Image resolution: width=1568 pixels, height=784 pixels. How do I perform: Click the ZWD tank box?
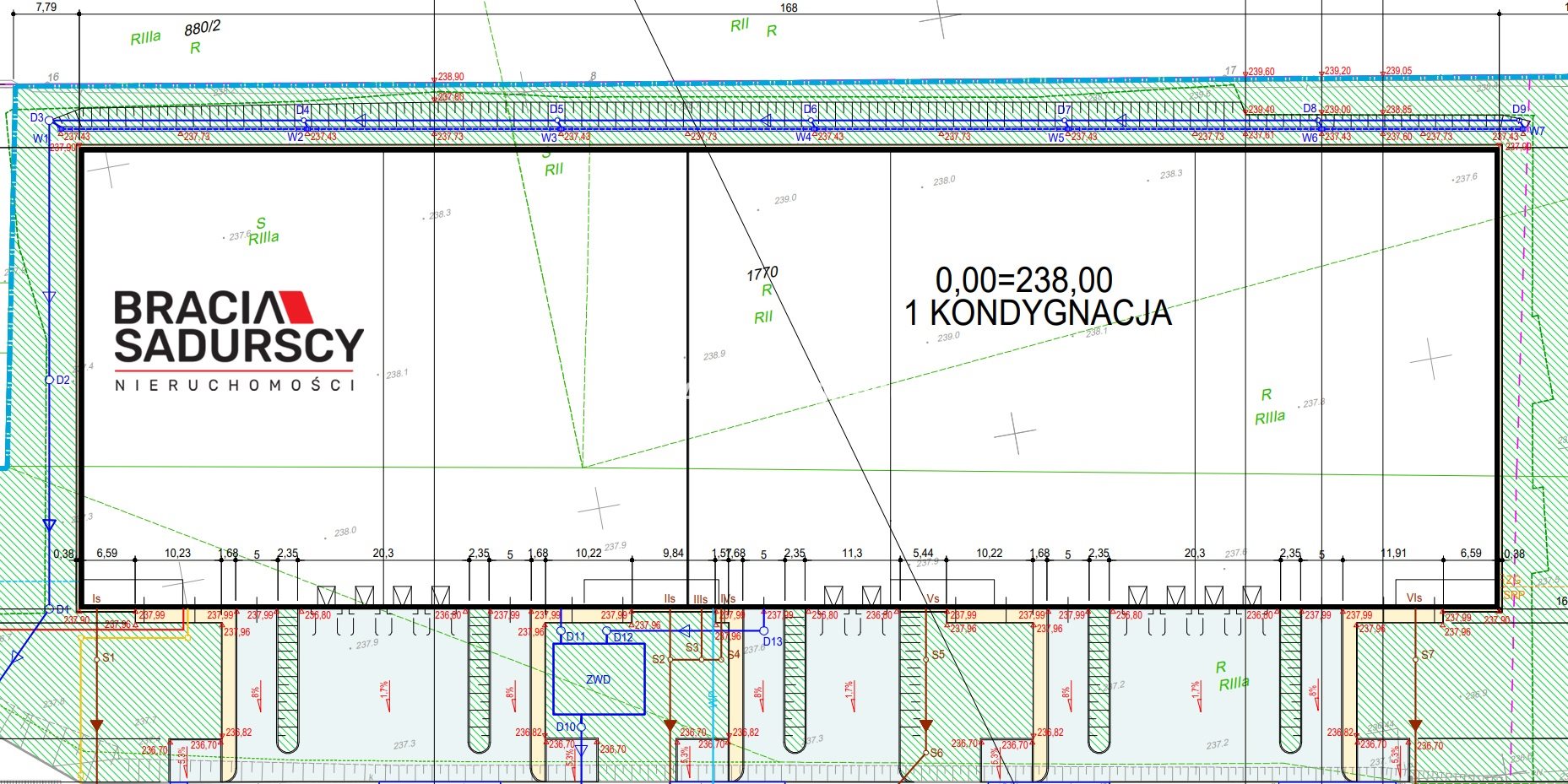(x=599, y=679)
